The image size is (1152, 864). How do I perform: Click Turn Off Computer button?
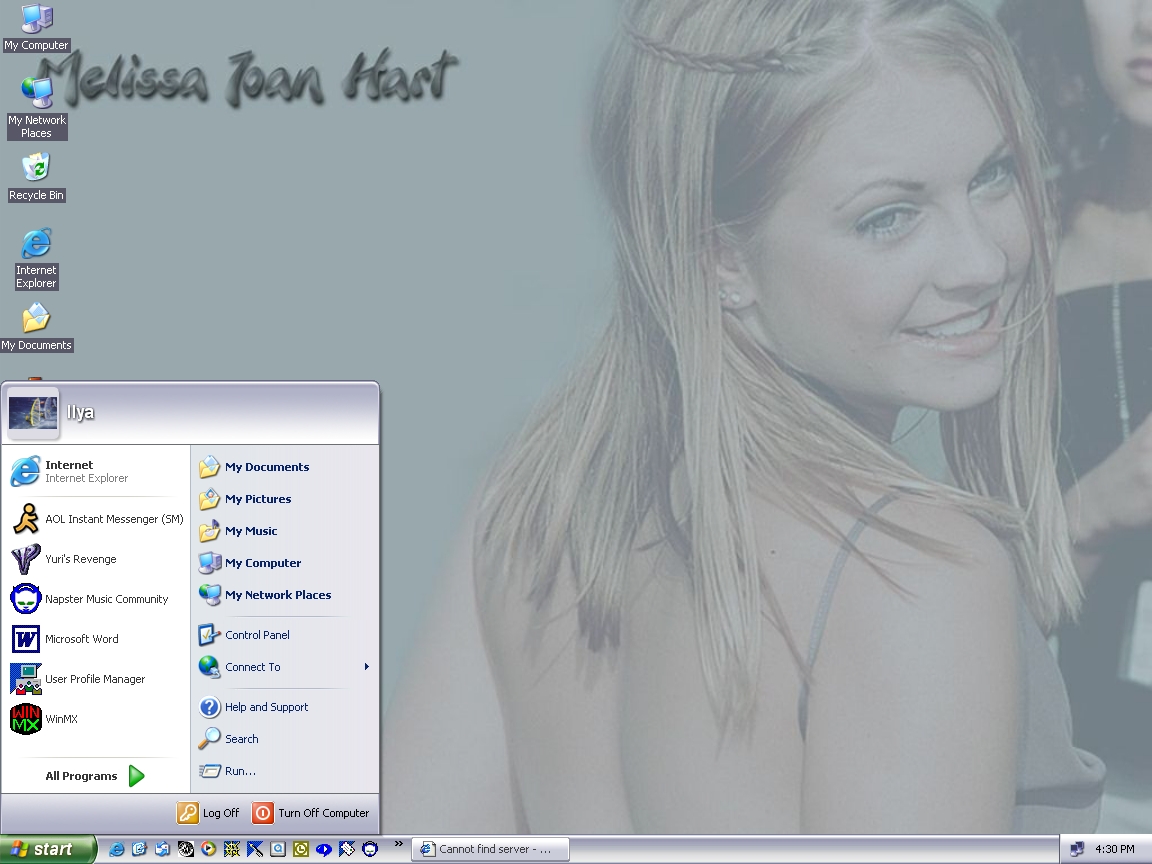311,813
